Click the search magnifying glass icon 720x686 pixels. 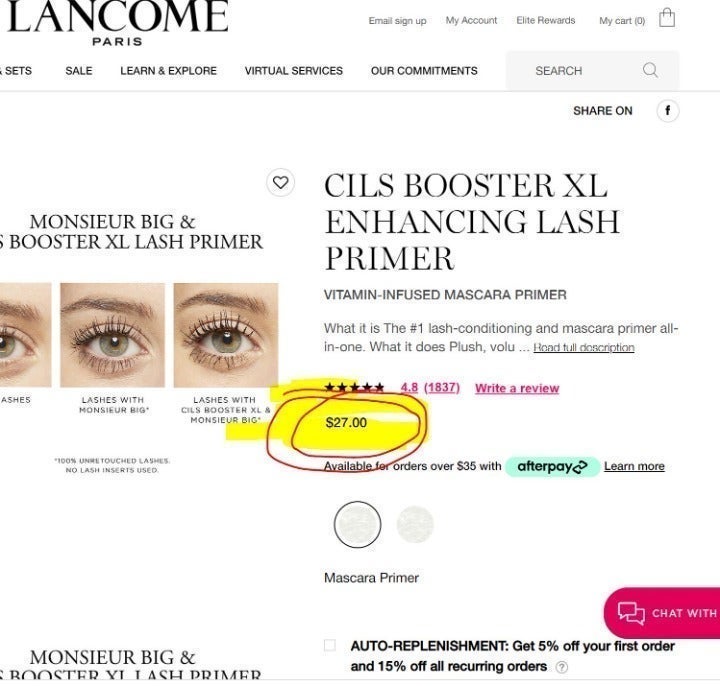[650, 70]
